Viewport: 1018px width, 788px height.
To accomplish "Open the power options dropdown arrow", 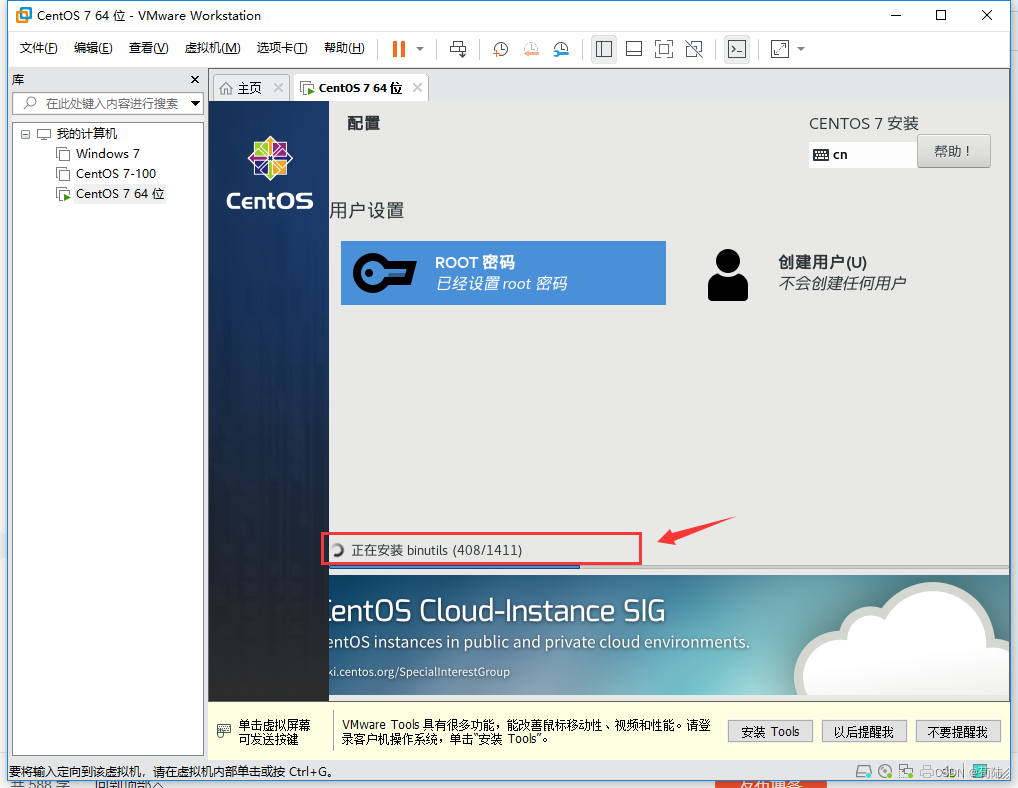I will tap(420, 49).
